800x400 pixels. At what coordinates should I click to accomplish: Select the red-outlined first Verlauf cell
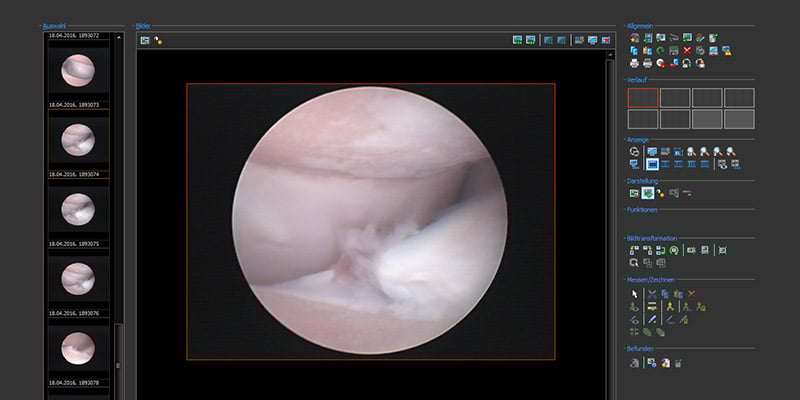coord(643,97)
